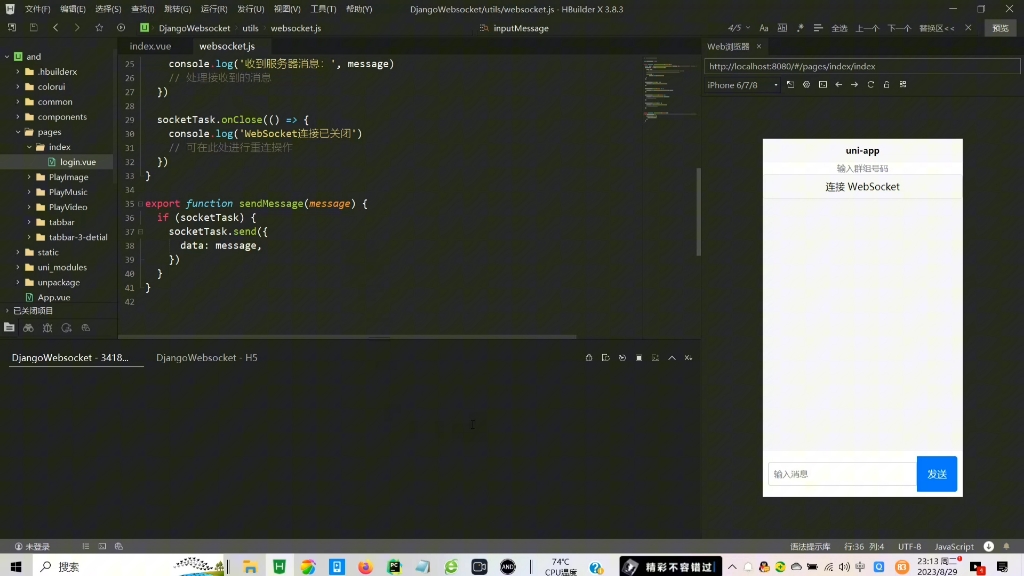This screenshot has width=1024, height=576.
Task: Open the 编辑(E) menu
Action: click(72, 9)
